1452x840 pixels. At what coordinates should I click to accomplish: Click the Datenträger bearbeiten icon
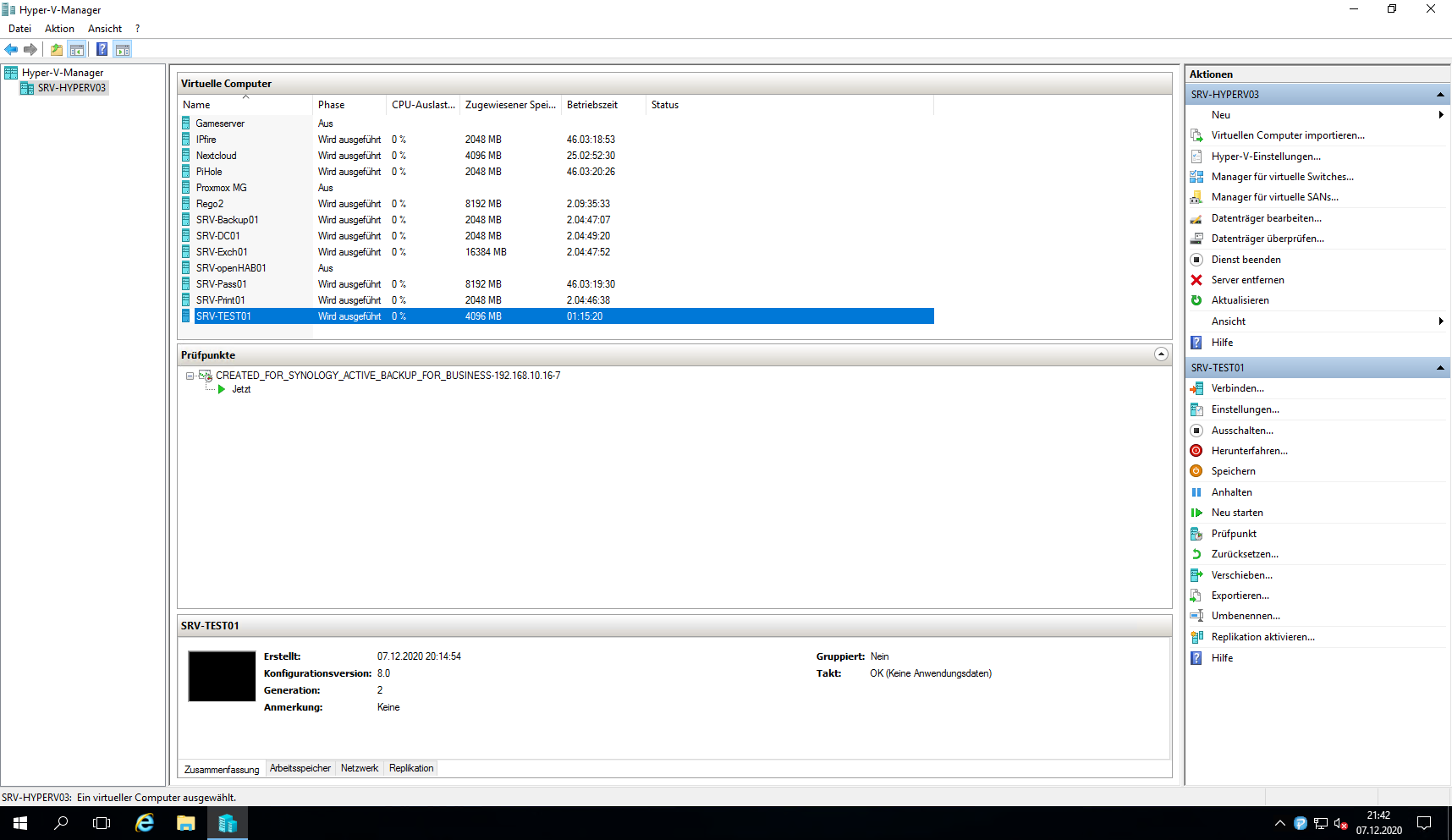(x=1196, y=218)
